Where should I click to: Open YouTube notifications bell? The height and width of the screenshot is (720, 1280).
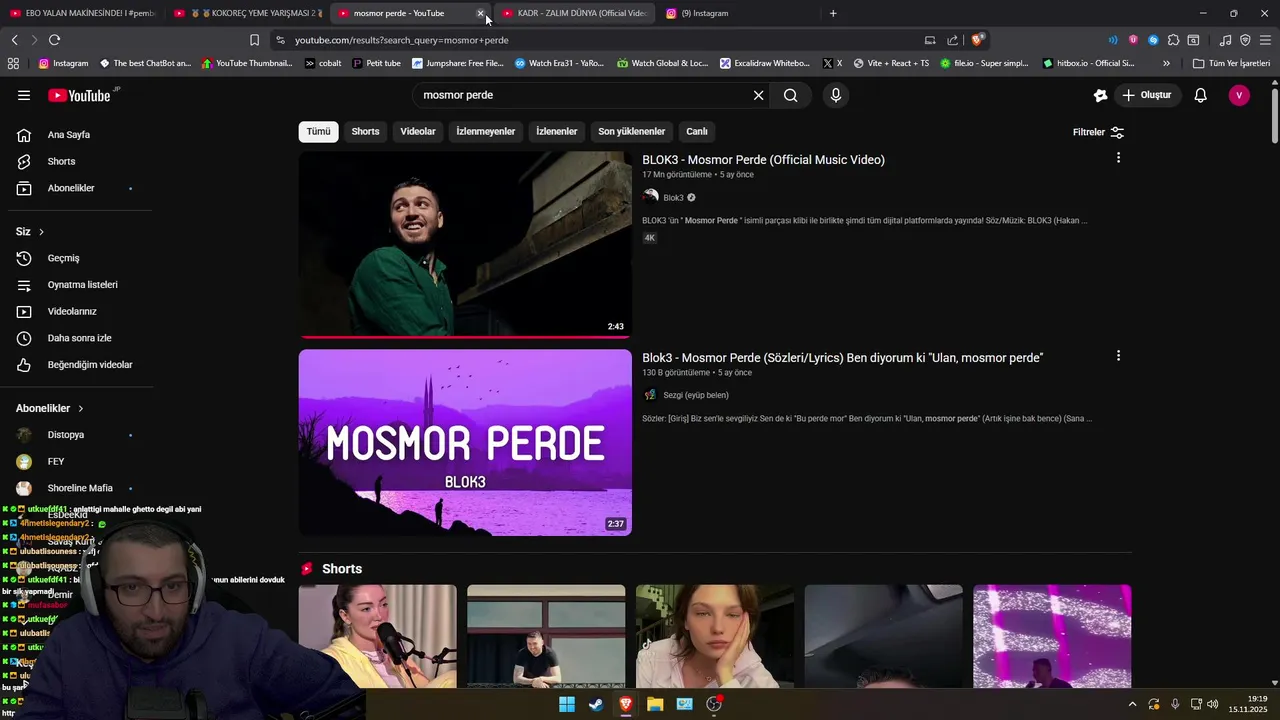(1201, 95)
